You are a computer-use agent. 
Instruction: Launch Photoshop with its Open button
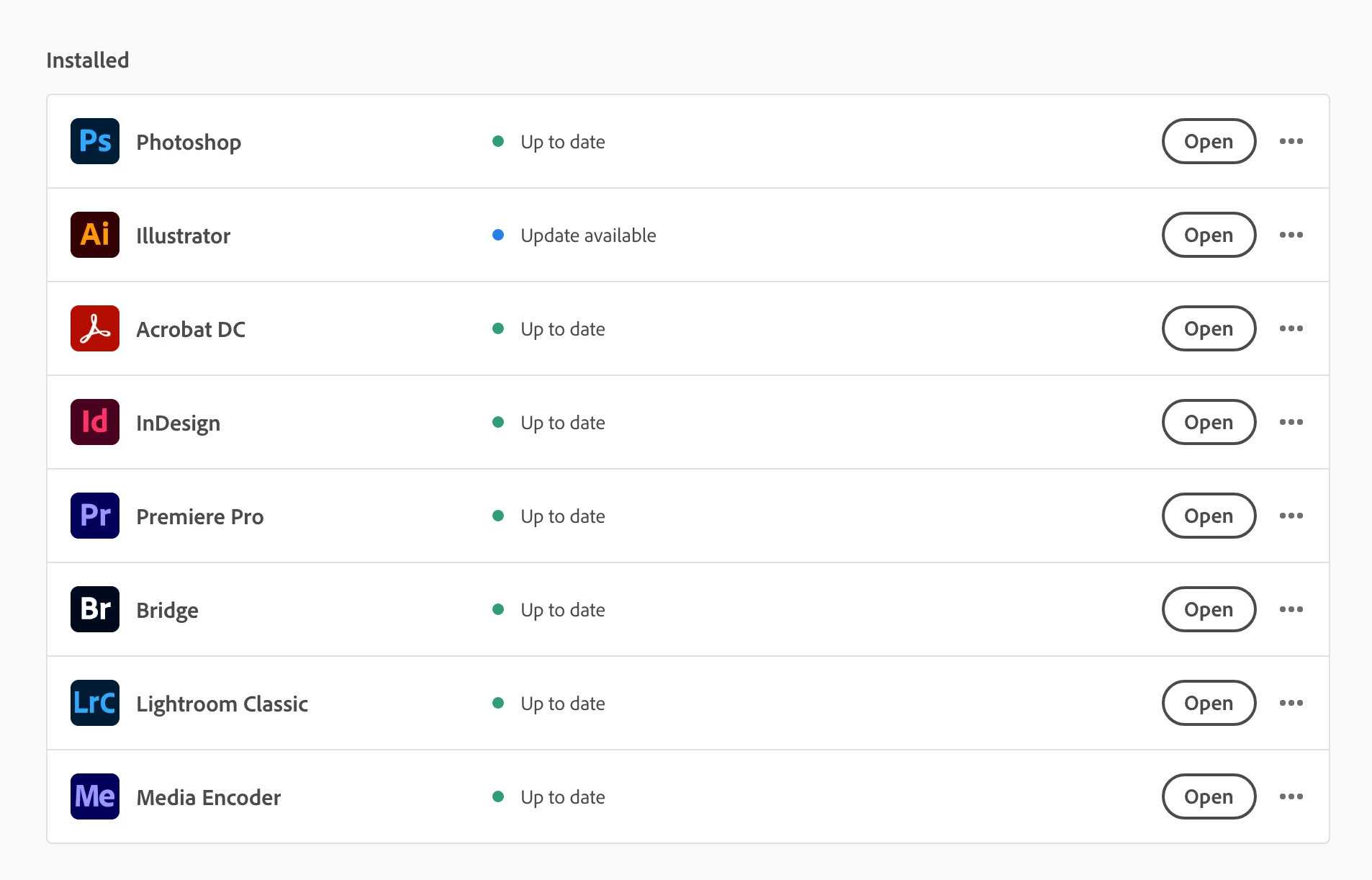pyautogui.click(x=1209, y=141)
